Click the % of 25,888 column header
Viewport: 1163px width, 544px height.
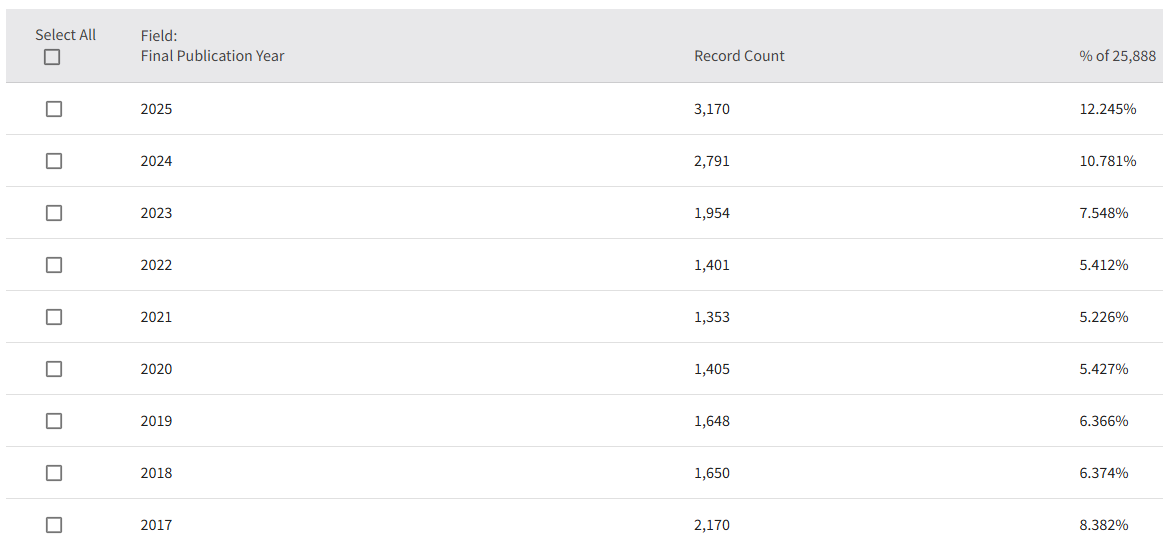[x=1117, y=56]
